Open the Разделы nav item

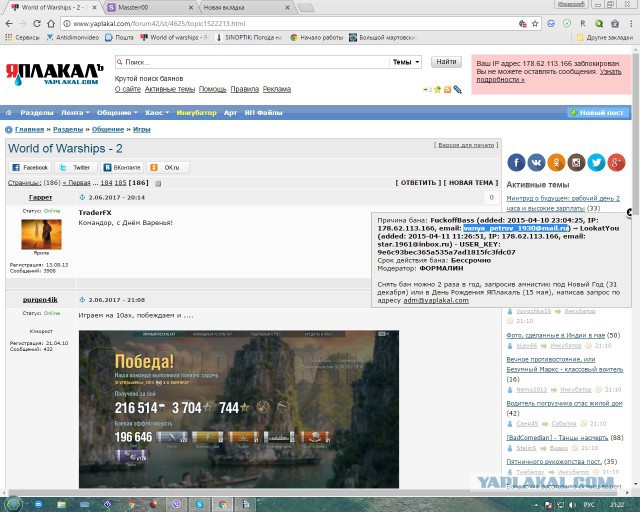[37, 113]
